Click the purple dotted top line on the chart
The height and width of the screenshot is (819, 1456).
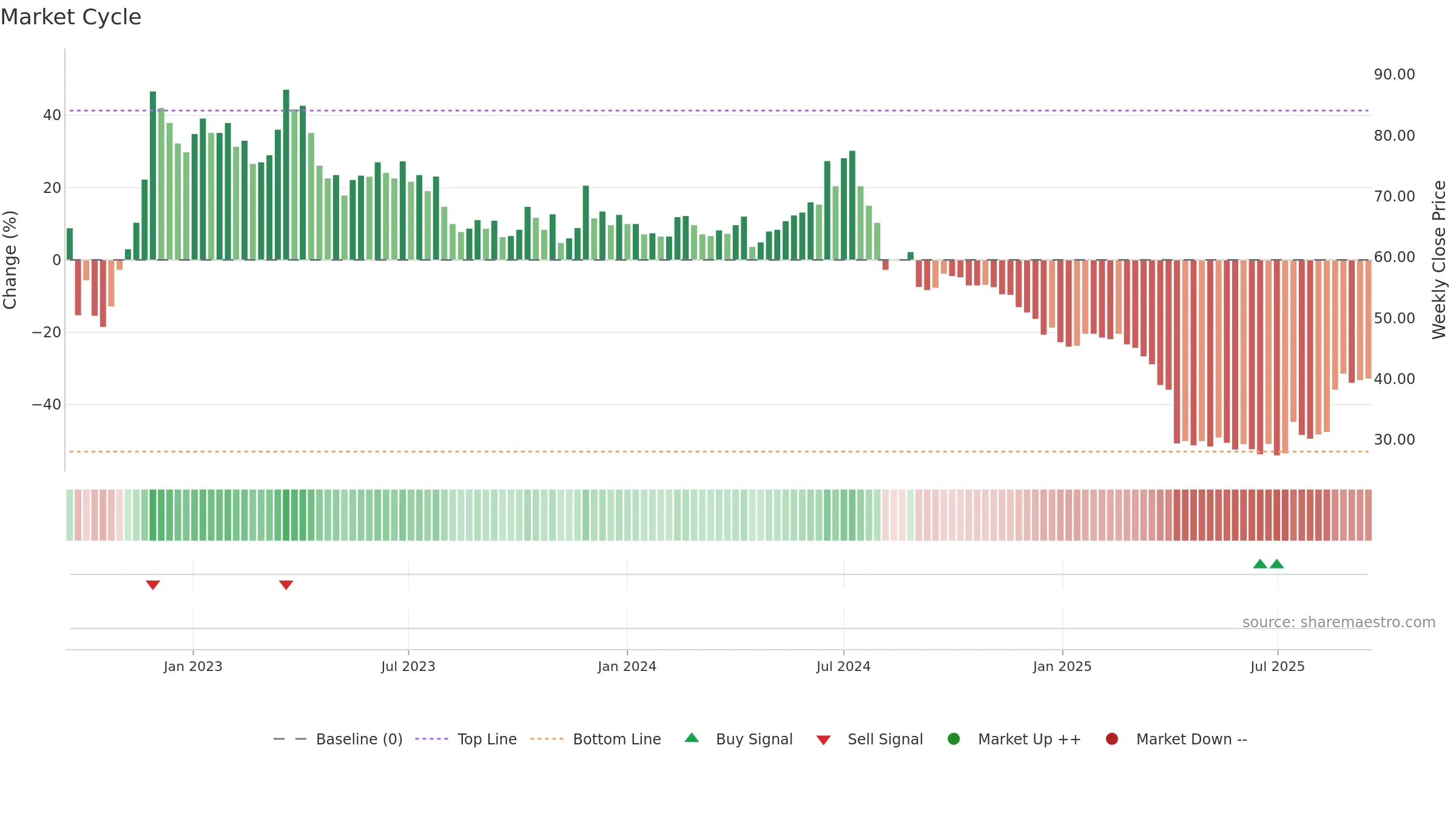coord(719,110)
